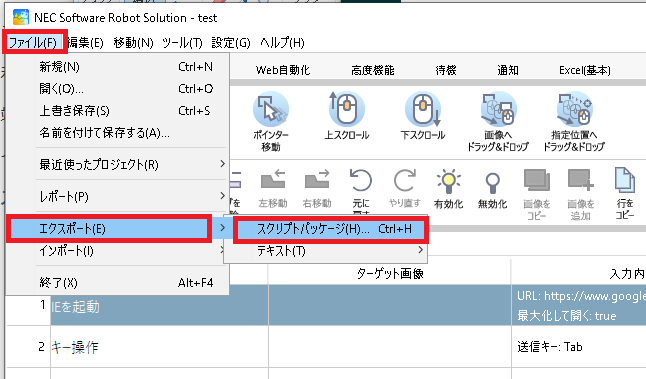Expand the インポート(I) submenu
This screenshot has height=379, width=646.
pyautogui.click(x=117, y=250)
